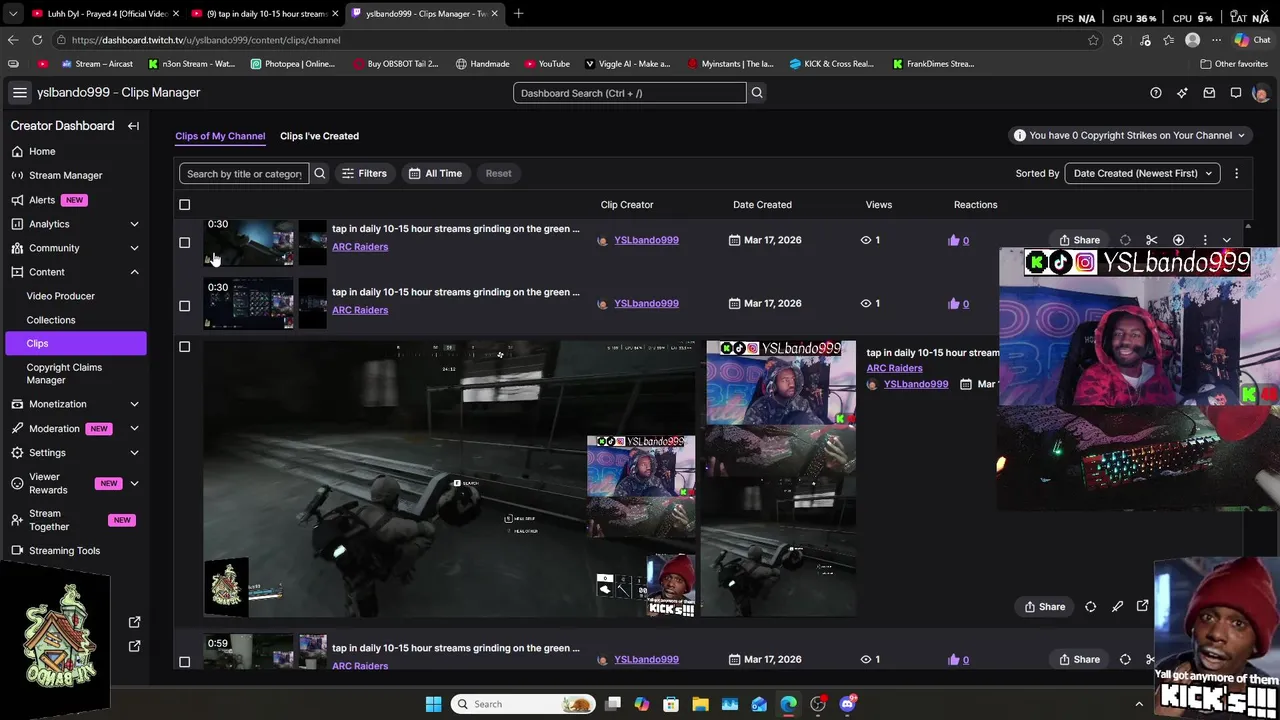Run the clip search magnifier beside title field

tap(320, 173)
